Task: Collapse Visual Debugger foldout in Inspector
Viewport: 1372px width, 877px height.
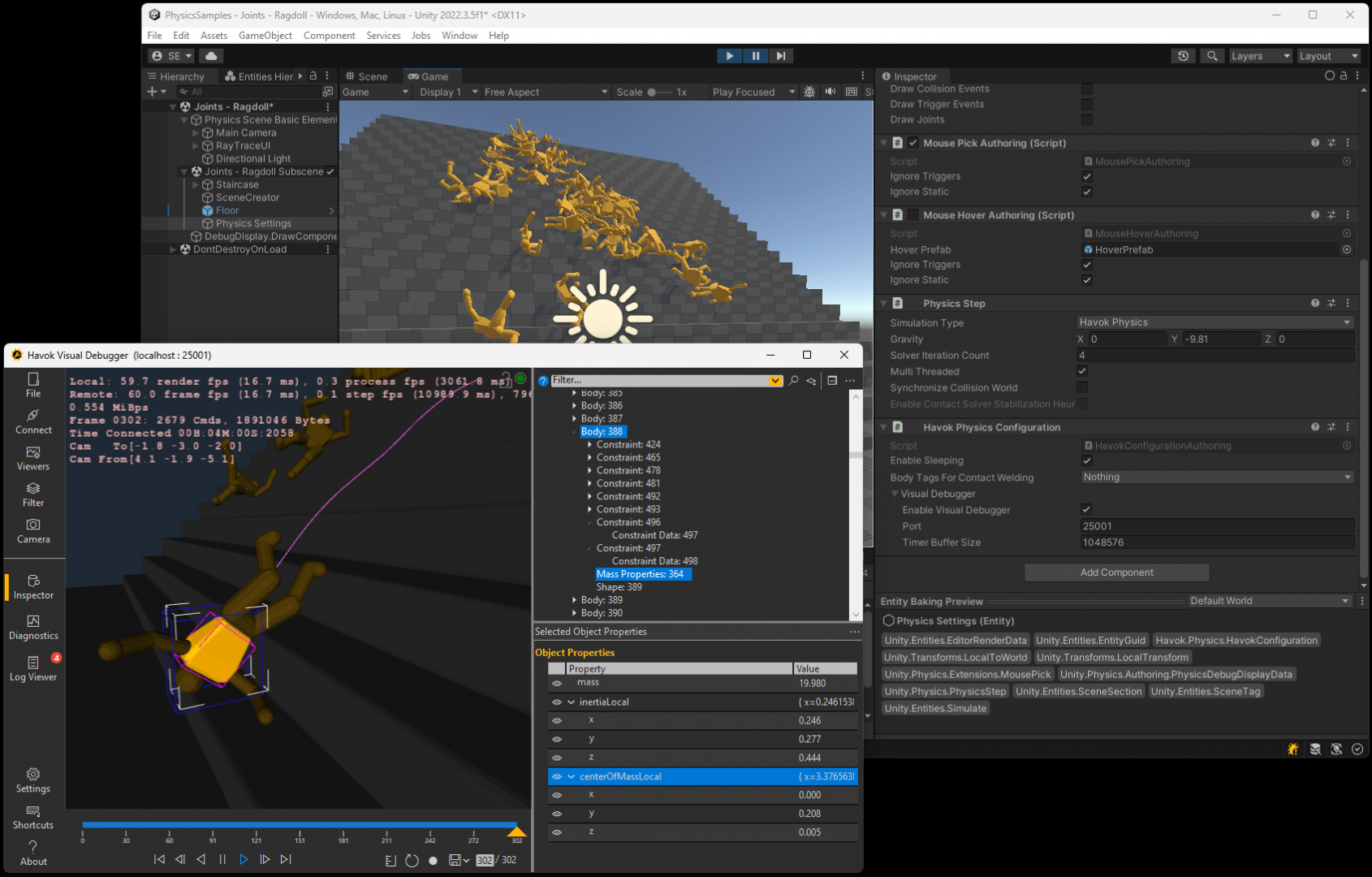Action: coord(895,494)
